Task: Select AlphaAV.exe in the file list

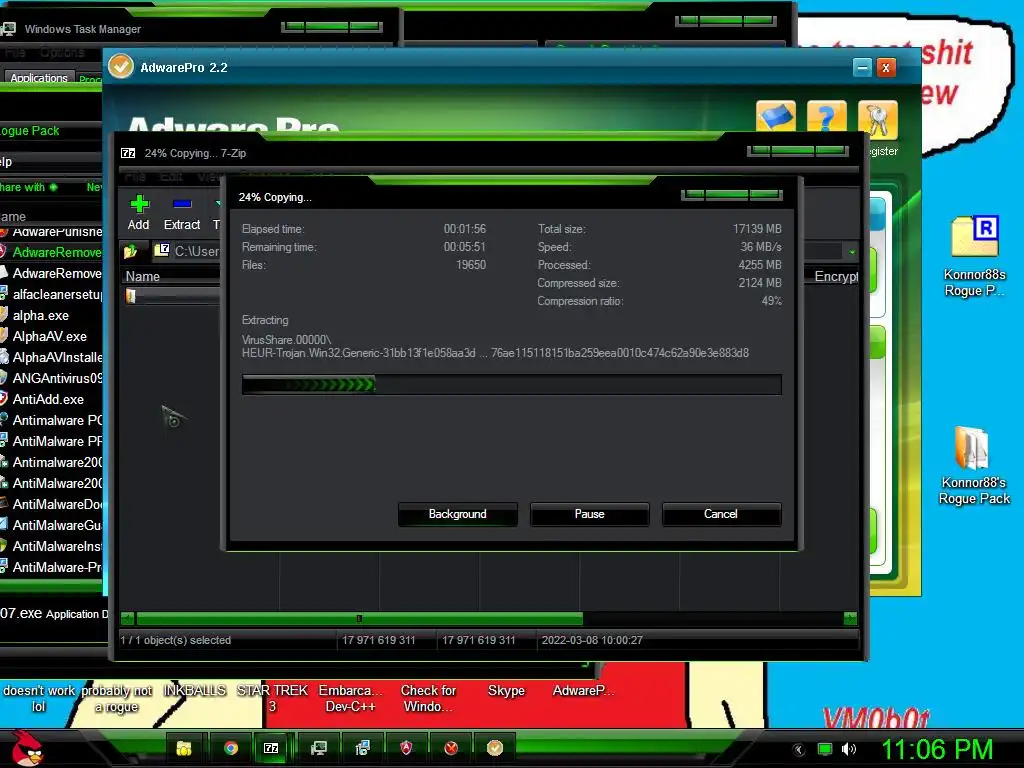Action: click(50, 336)
